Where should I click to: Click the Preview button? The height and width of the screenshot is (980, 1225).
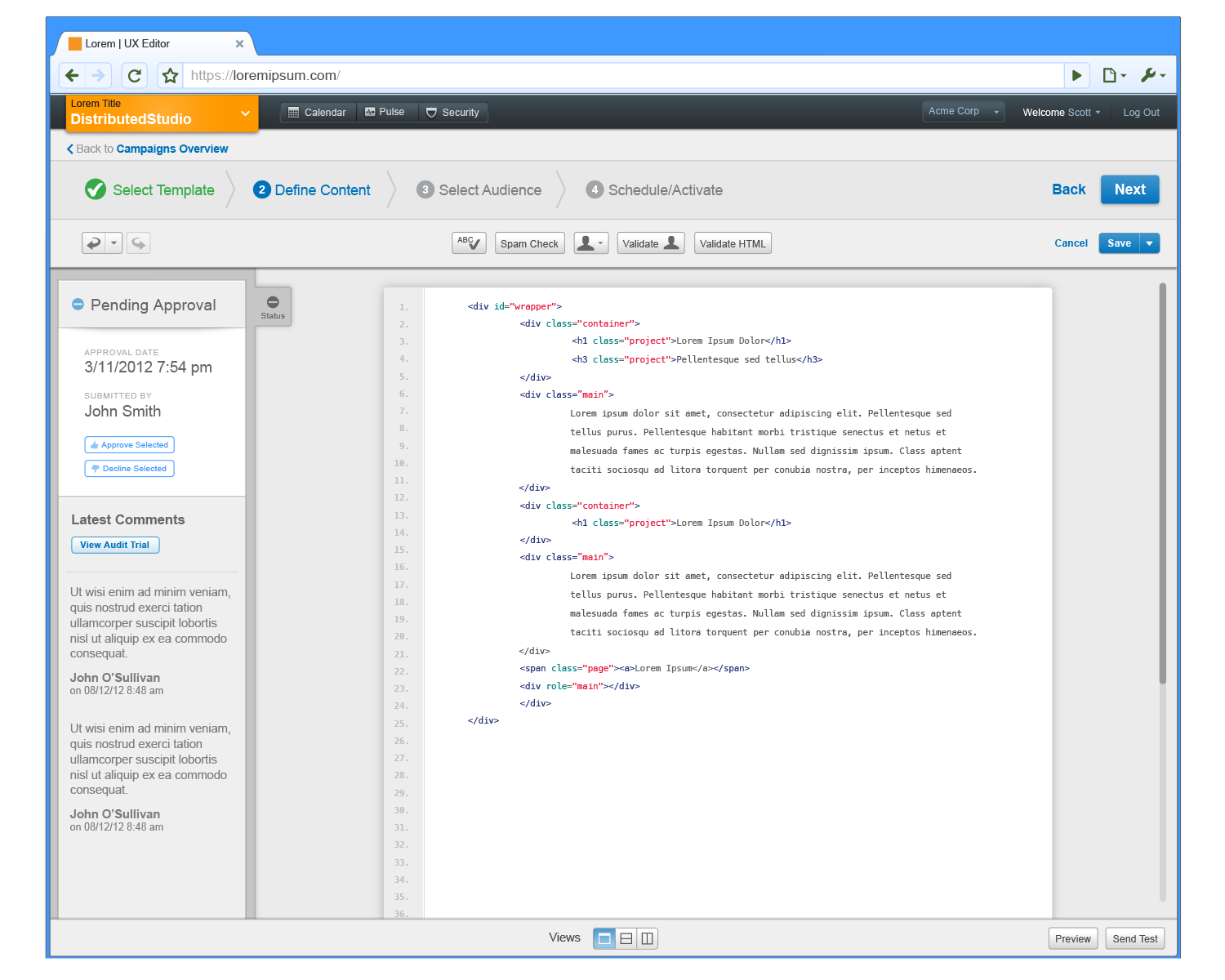[1072, 938]
